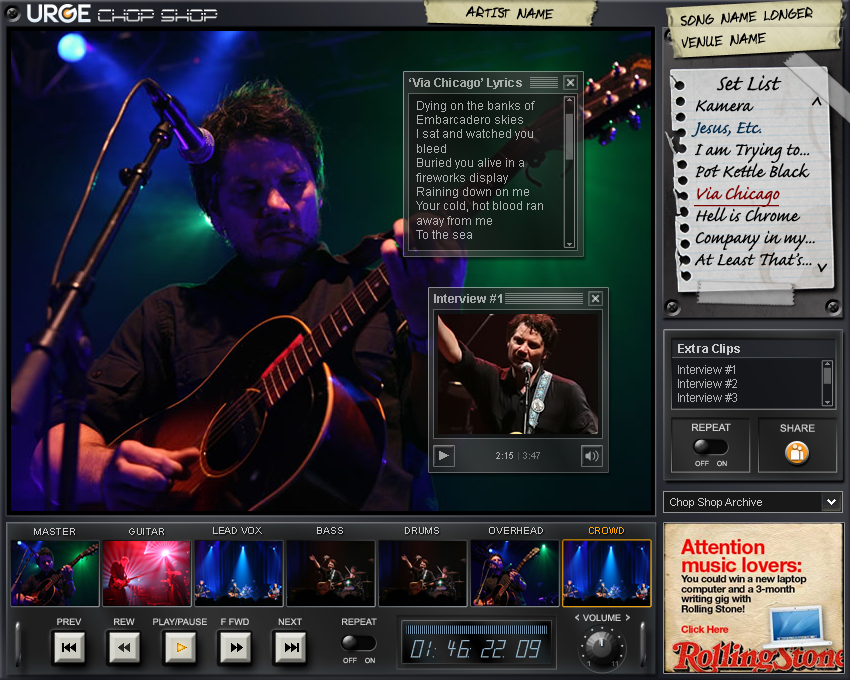
Task: Click the orange SHARE icon
Action: 797,453
